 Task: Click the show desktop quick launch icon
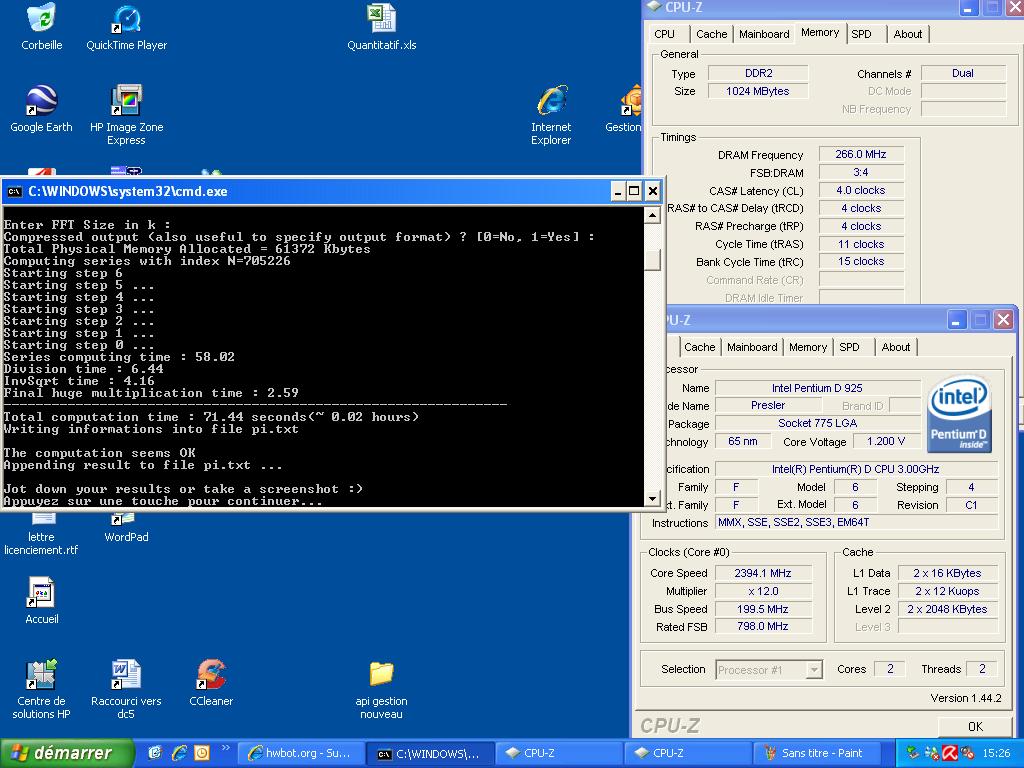click(x=155, y=753)
